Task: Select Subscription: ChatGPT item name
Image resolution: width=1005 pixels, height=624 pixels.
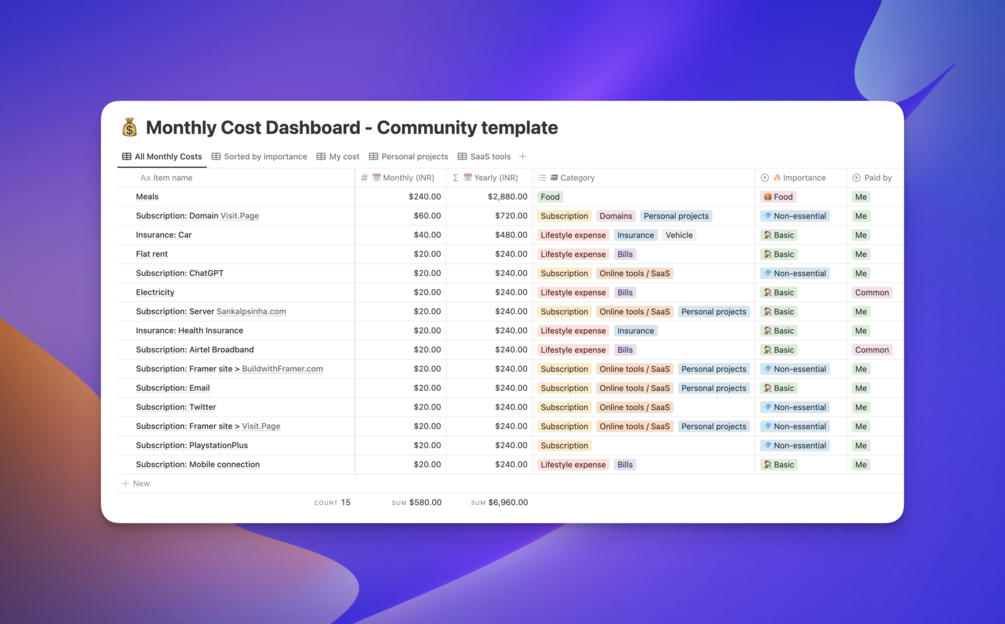Action: [x=179, y=273]
